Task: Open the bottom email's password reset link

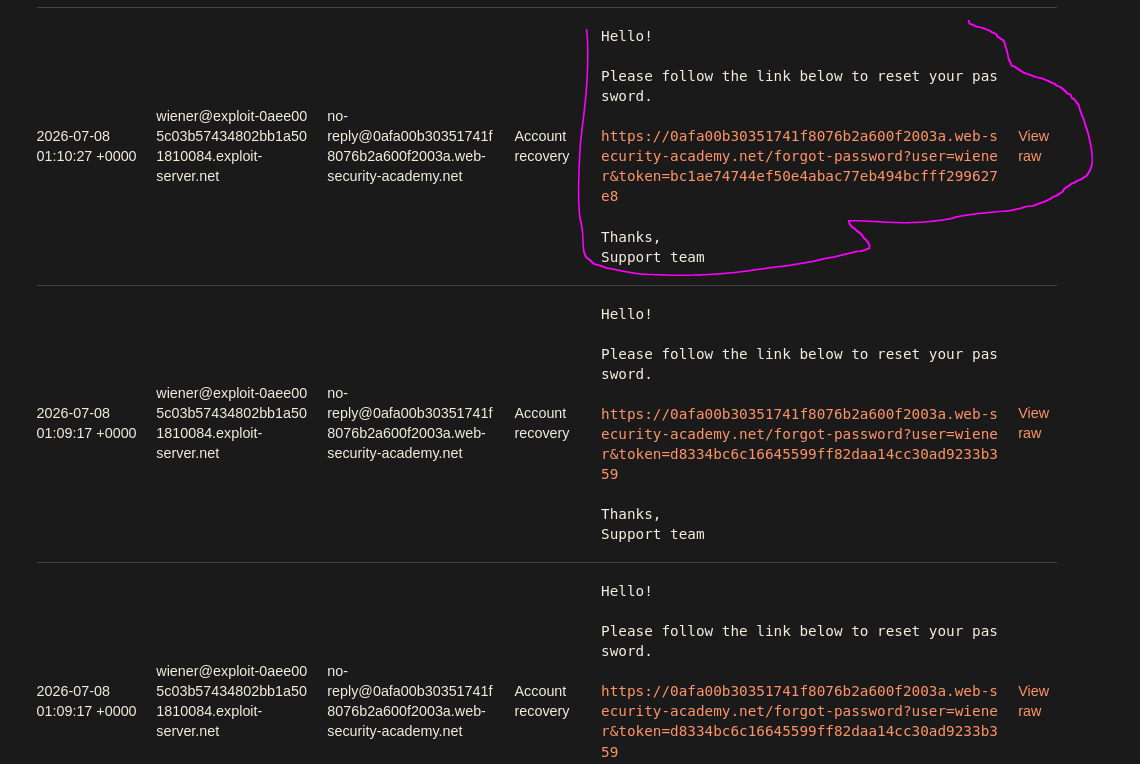Action: (799, 721)
